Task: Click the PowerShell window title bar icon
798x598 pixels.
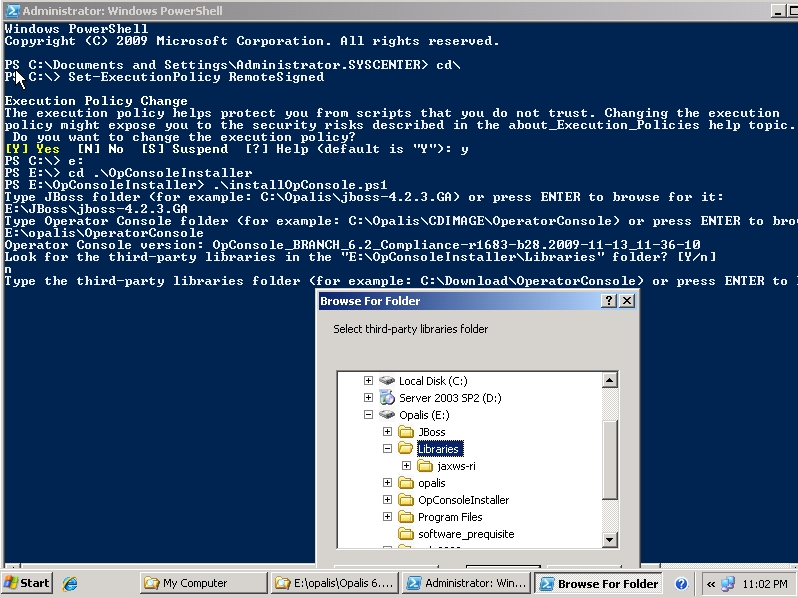Action: click(12, 11)
